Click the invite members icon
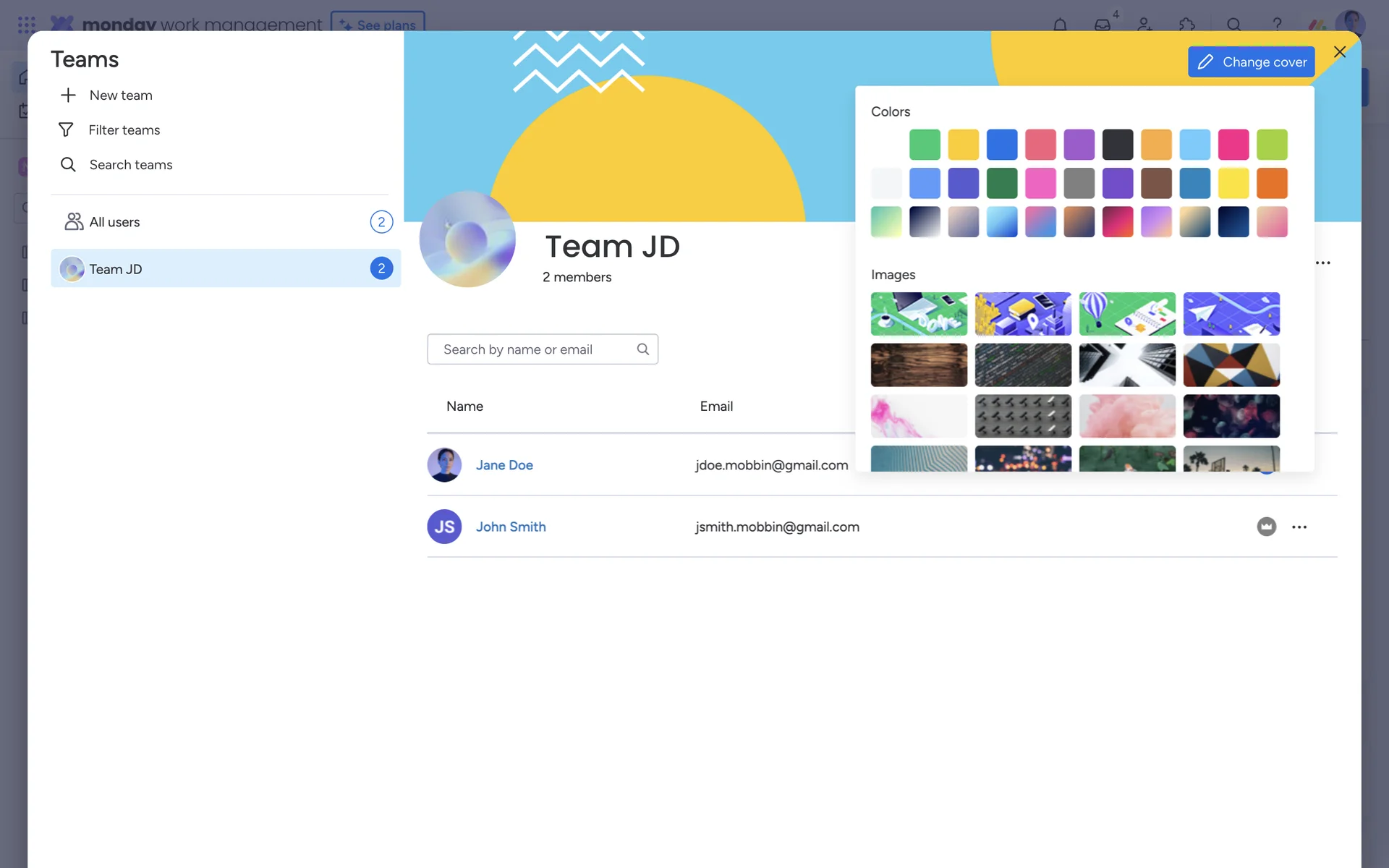This screenshot has height=868, width=1389. pyautogui.click(x=1144, y=25)
